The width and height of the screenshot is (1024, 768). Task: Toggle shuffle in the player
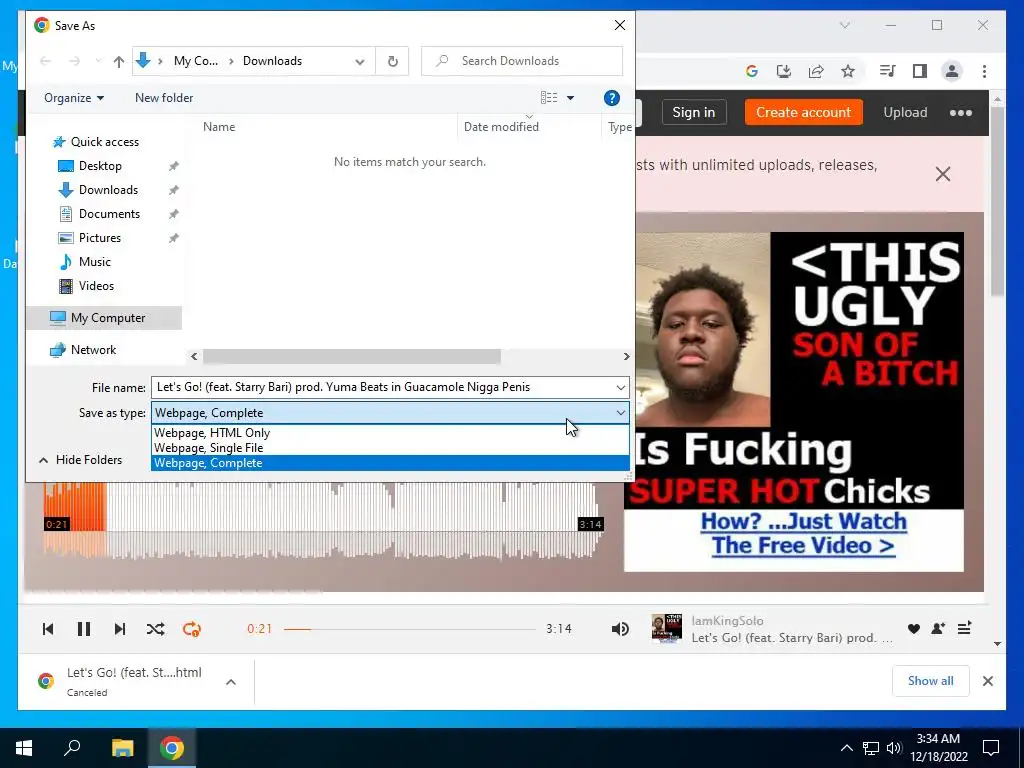155,629
